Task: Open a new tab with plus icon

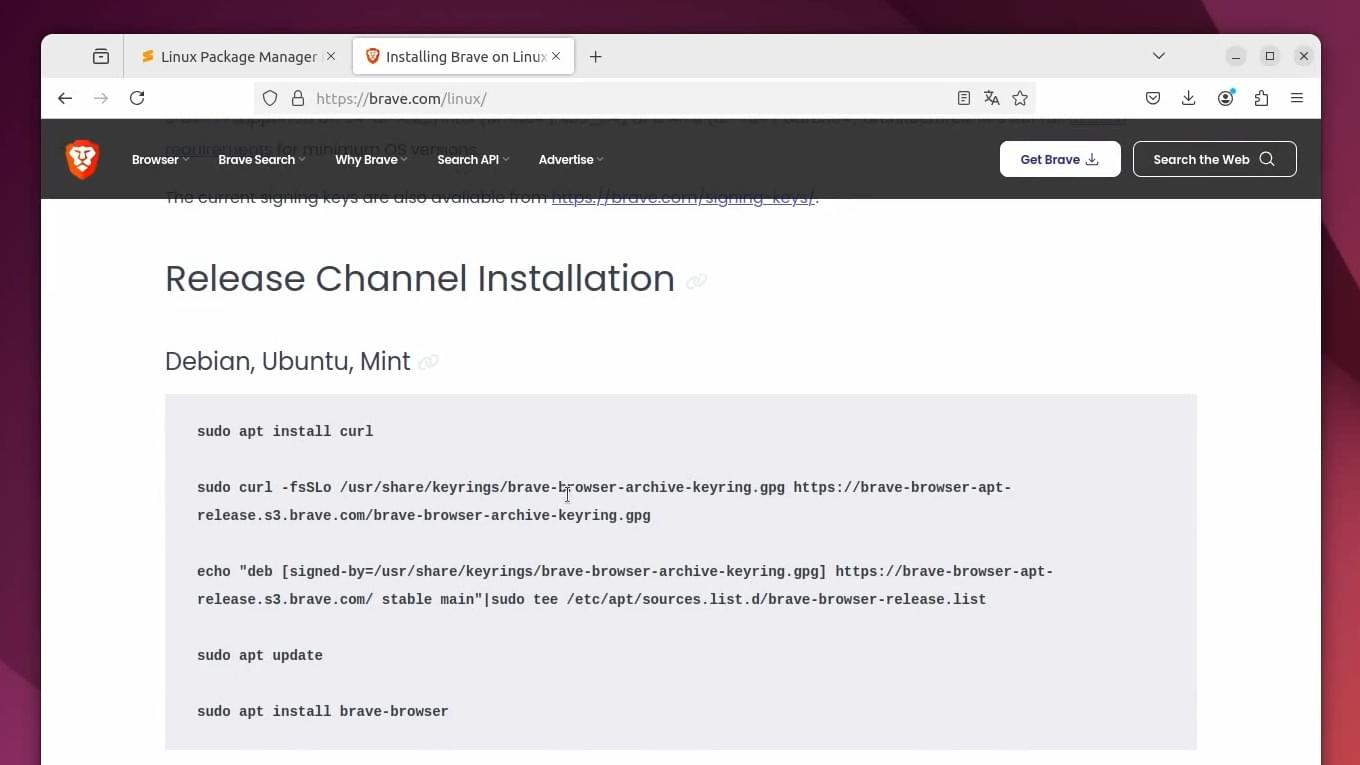Action: click(x=596, y=57)
